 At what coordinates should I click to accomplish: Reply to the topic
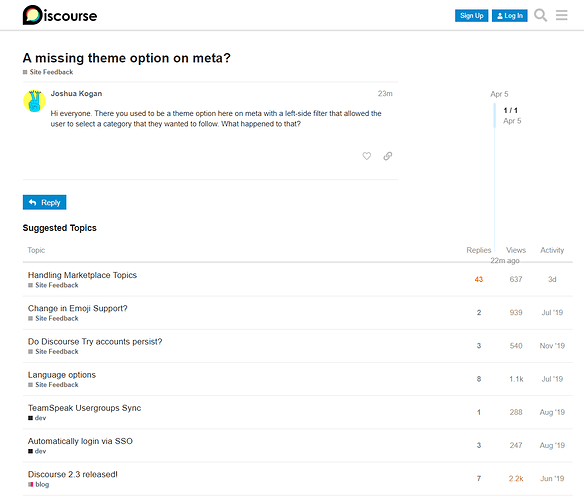click(44, 202)
